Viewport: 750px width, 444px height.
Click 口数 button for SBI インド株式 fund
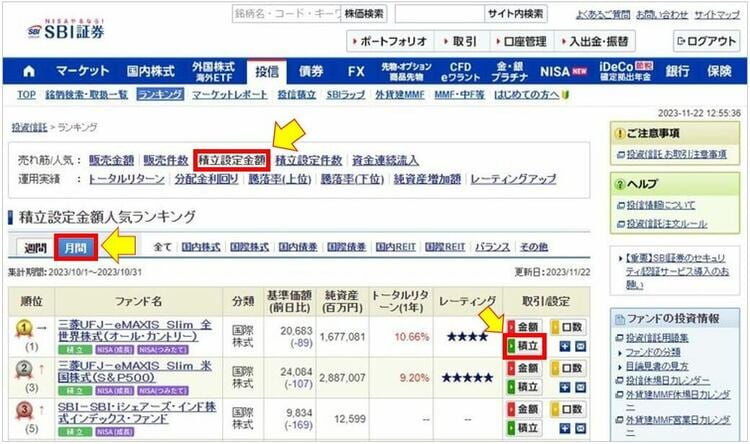point(568,410)
